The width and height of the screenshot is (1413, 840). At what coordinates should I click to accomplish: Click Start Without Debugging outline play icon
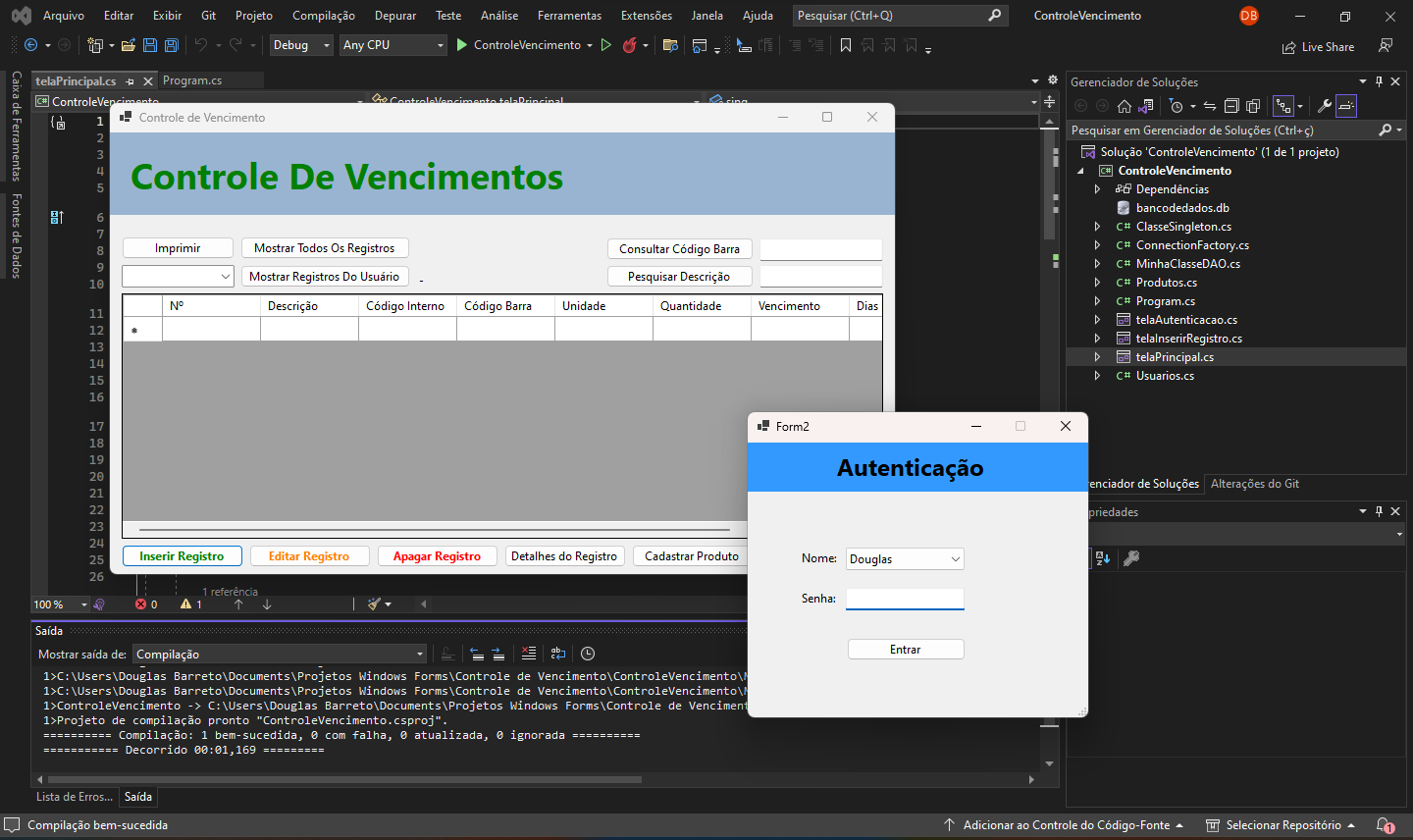[x=605, y=45]
